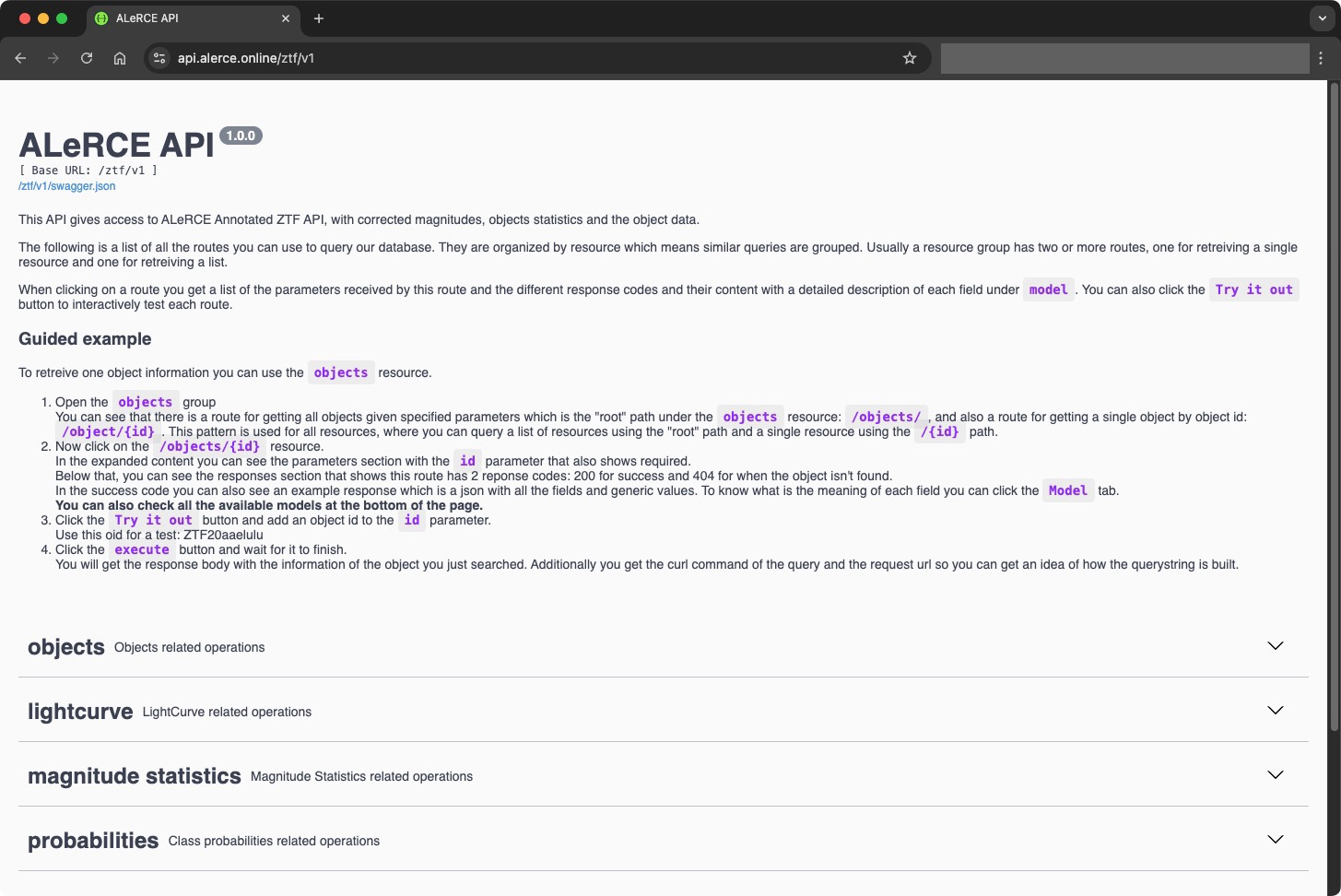Expand the magnitude statistics section chevron
1341x896 pixels.
pyautogui.click(x=1276, y=775)
